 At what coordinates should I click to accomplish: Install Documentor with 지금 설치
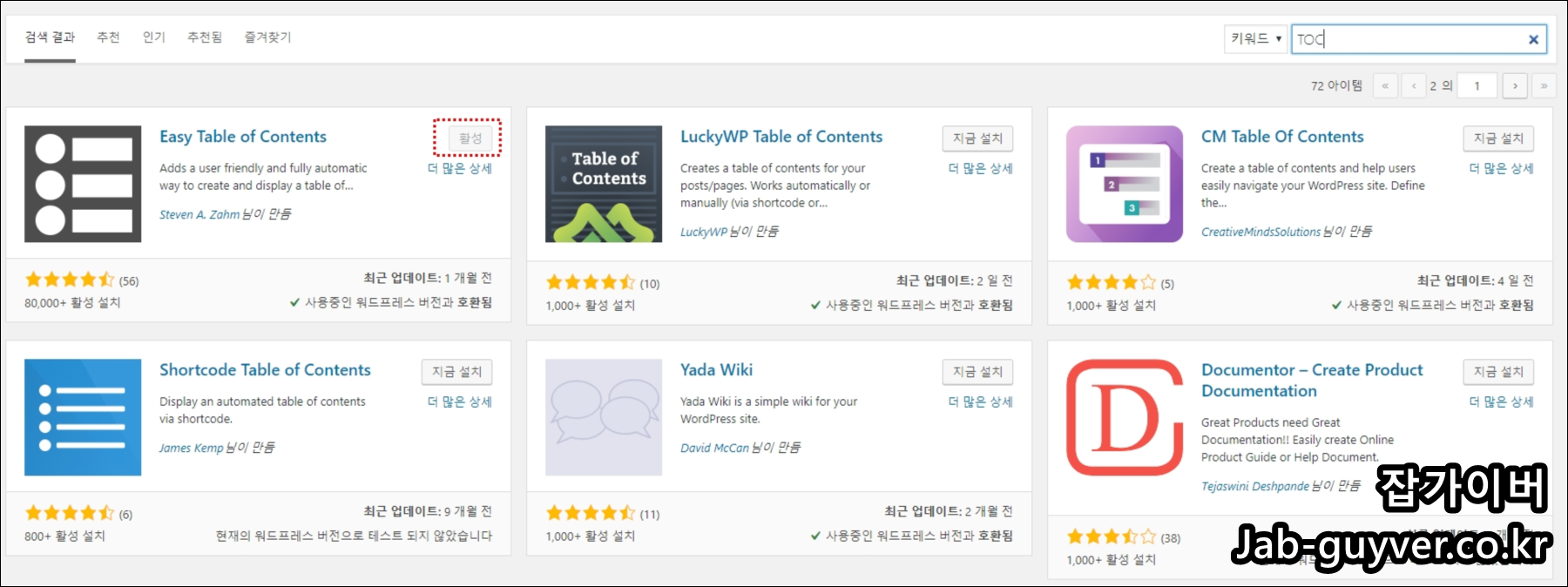(1498, 372)
